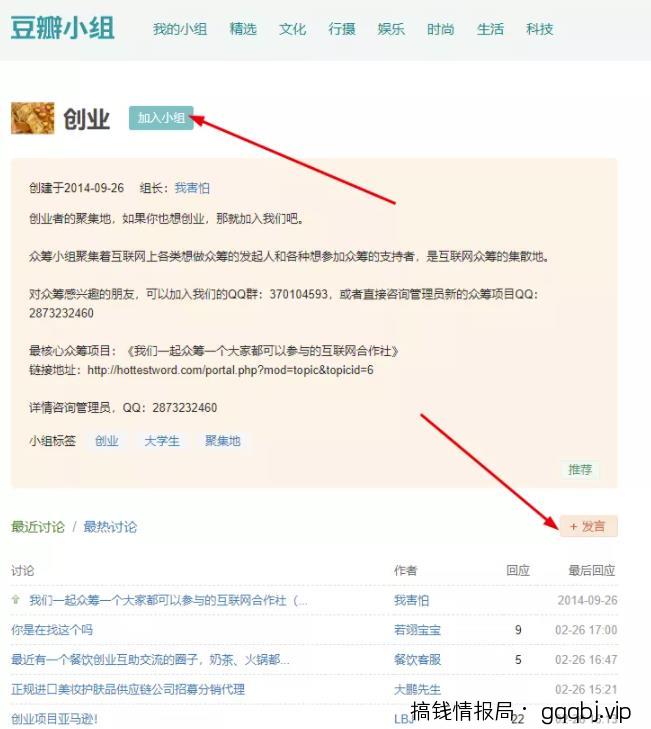Go to the 生活 category
The image size is (651, 729).
[x=490, y=29]
